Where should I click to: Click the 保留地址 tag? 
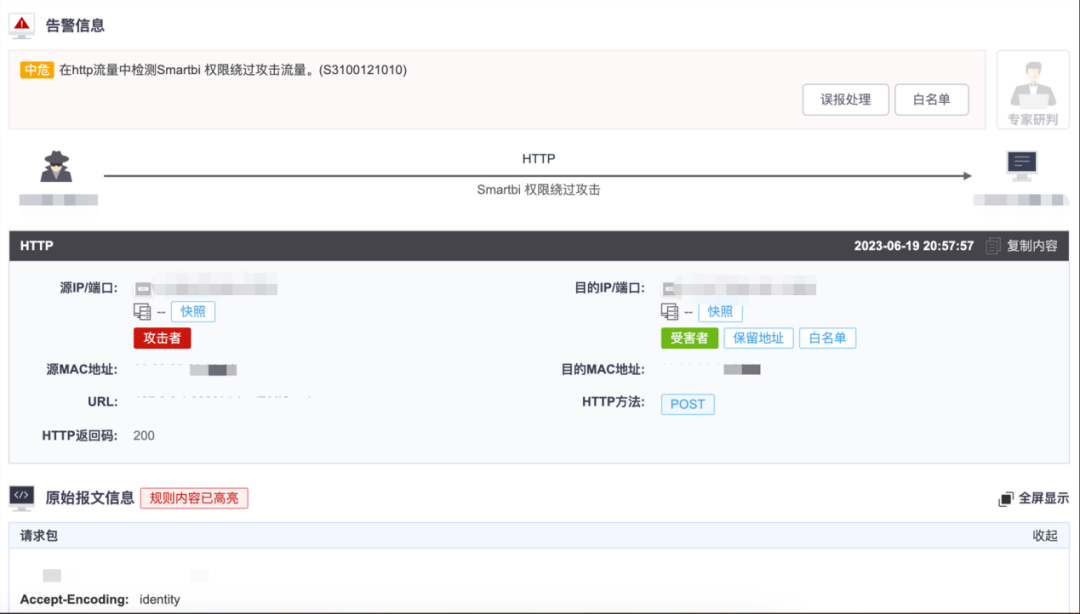pos(758,338)
